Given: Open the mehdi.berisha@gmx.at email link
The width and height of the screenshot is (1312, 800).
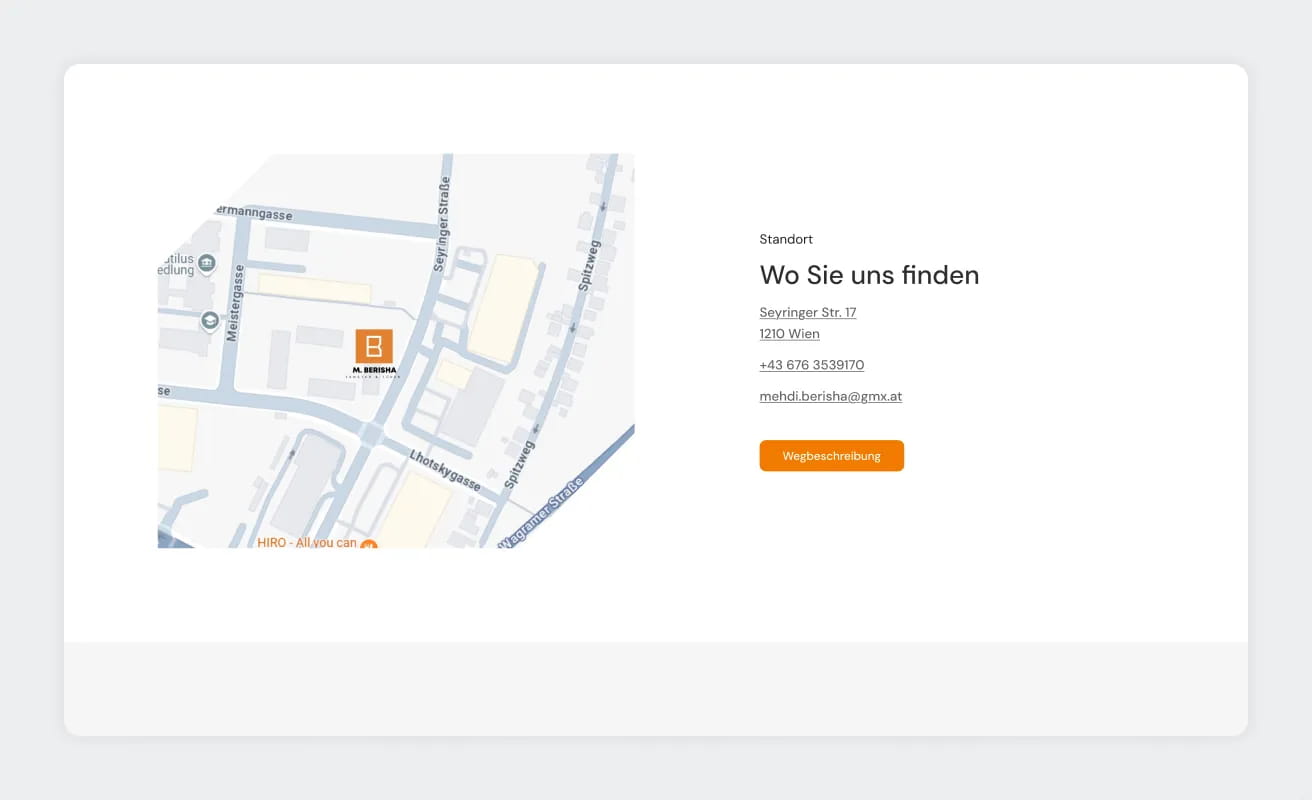Looking at the screenshot, I should pos(830,396).
